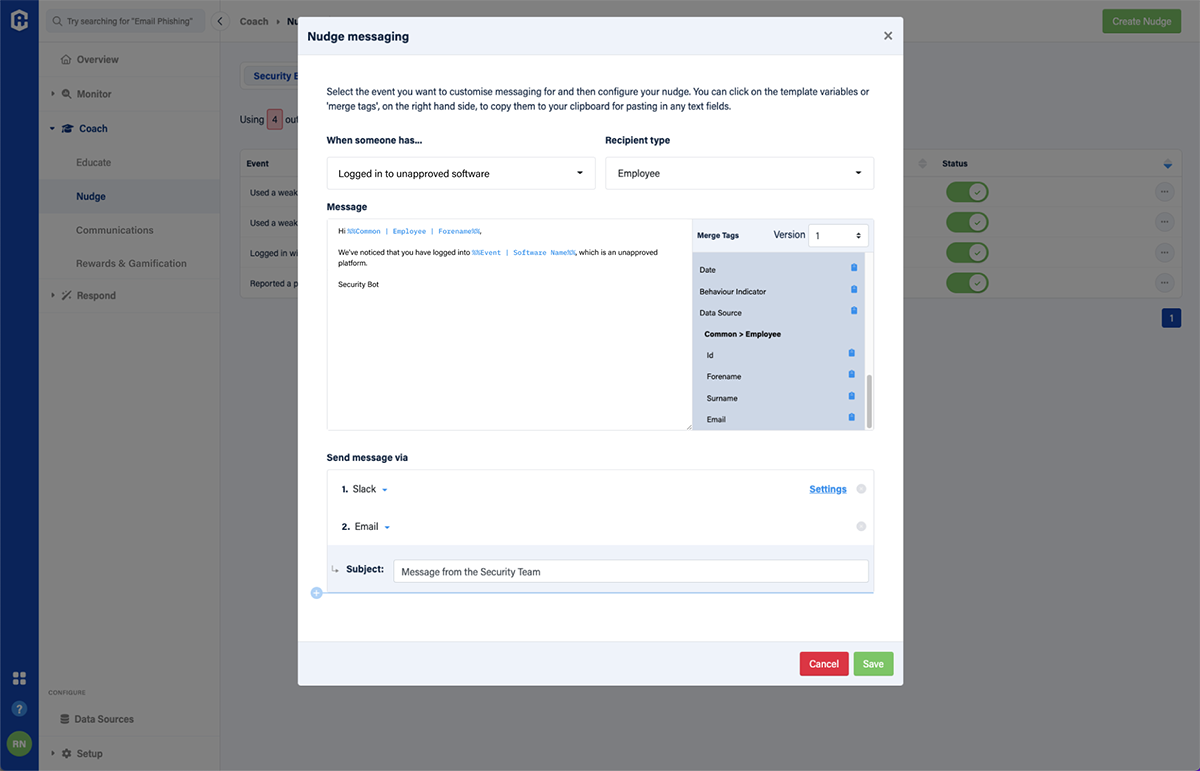
Task: Click the email Subject input field
Action: (x=630, y=570)
